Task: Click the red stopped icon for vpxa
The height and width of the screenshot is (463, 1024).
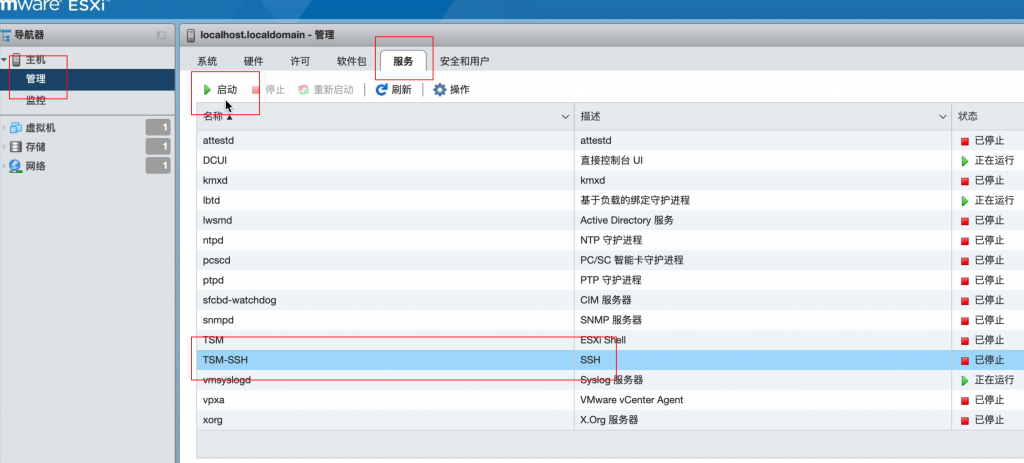Action: 965,400
